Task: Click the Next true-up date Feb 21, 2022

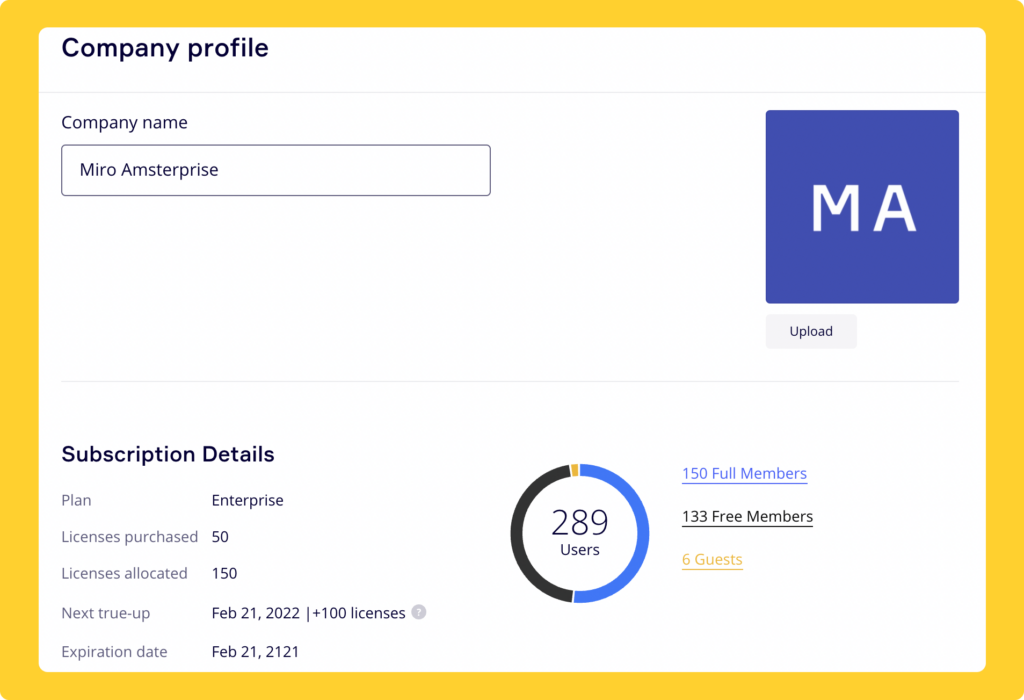Action: point(254,613)
